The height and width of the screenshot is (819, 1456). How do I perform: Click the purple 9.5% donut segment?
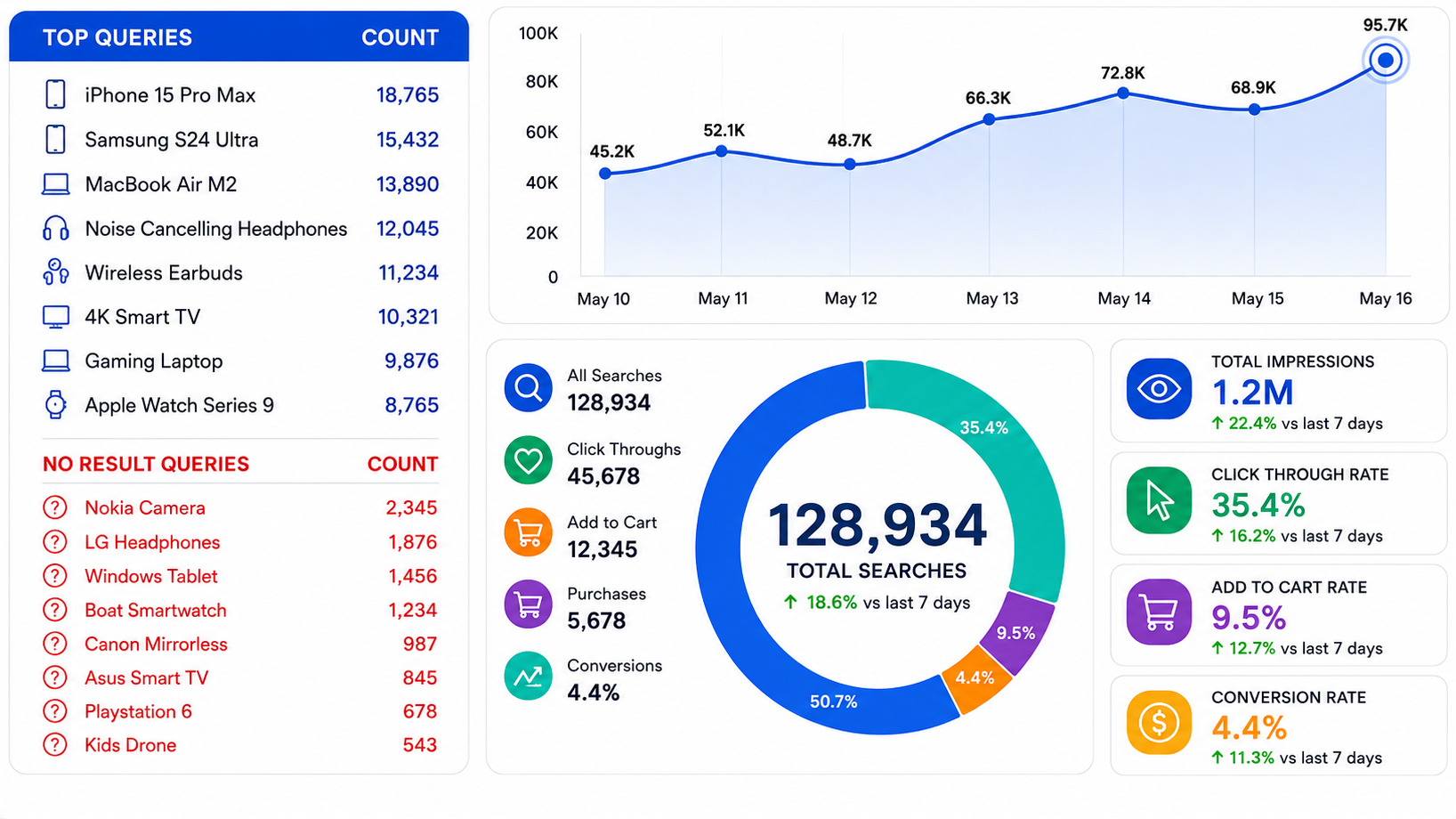(x=1019, y=634)
